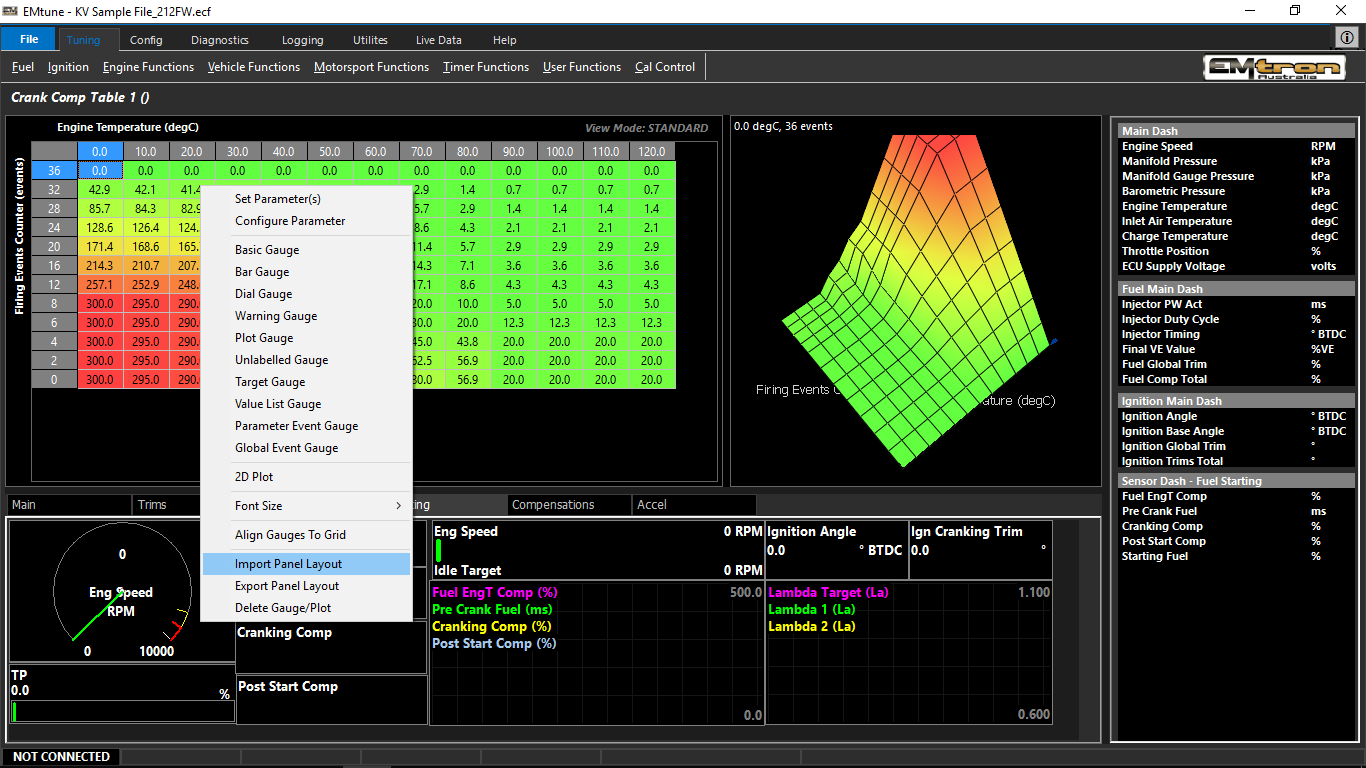Add a Bar Gauge
Screen dimensions: 1366x768
point(307,272)
